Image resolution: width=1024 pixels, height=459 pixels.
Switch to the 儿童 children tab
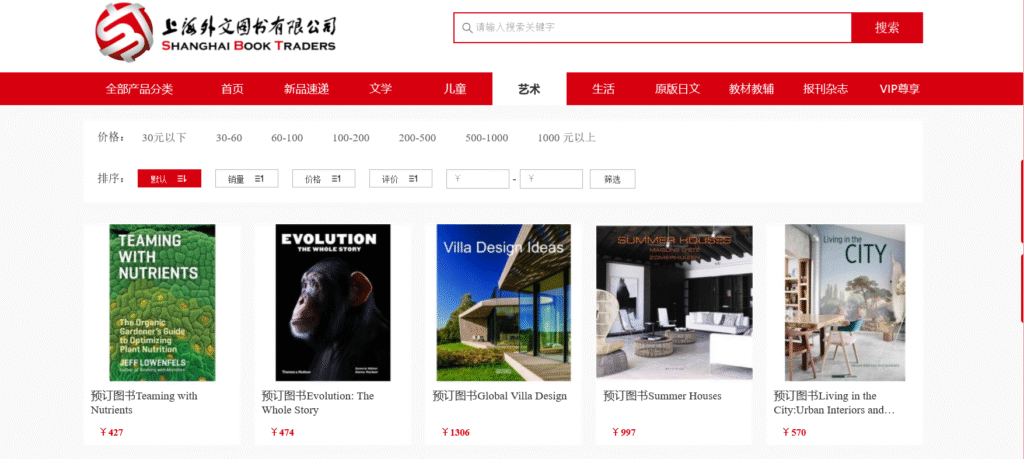coord(455,89)
